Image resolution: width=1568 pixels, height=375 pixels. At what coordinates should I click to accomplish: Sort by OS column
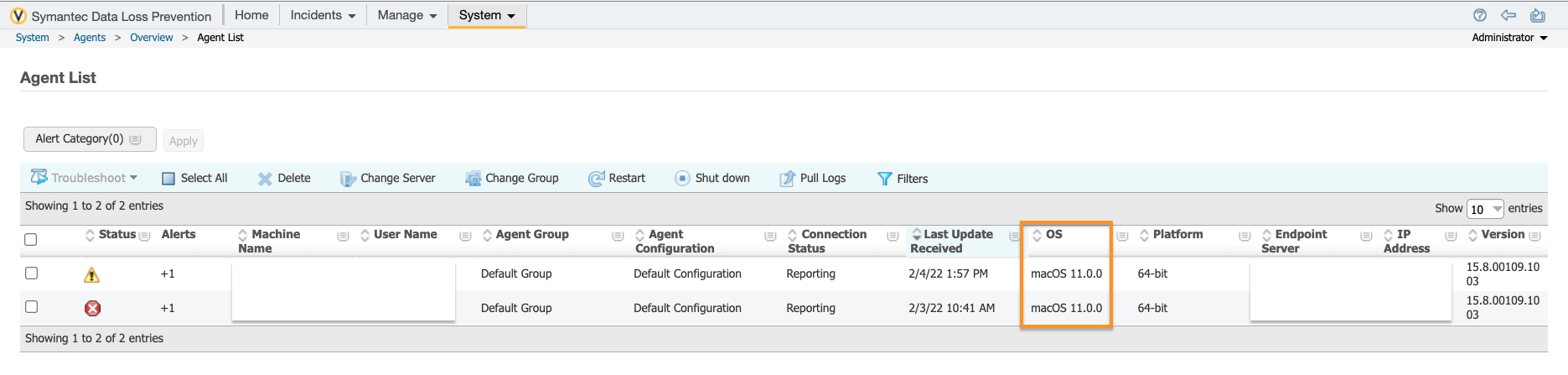pyautogui.click(x=1037, y=235)
